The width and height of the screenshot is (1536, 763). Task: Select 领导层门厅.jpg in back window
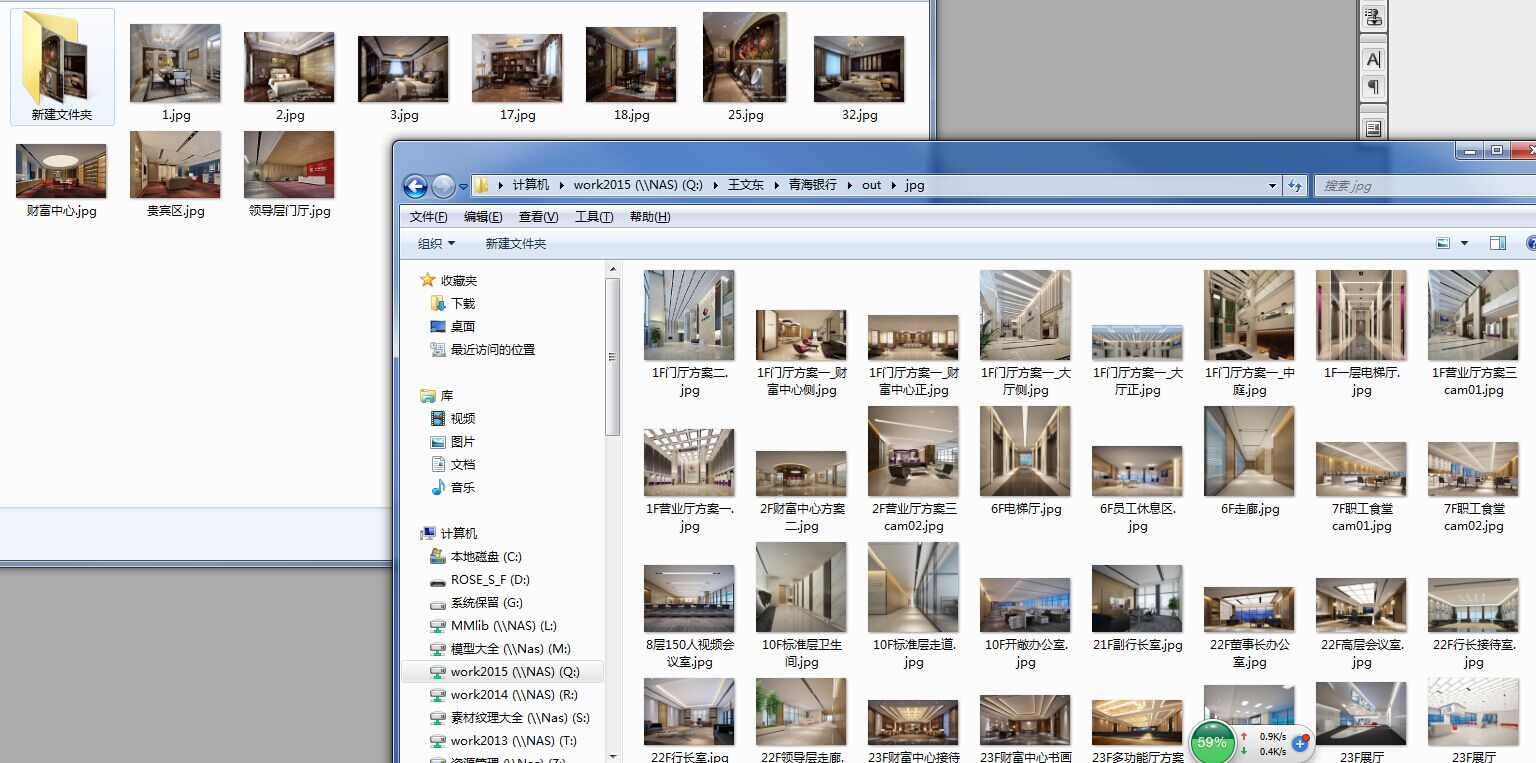289,175
